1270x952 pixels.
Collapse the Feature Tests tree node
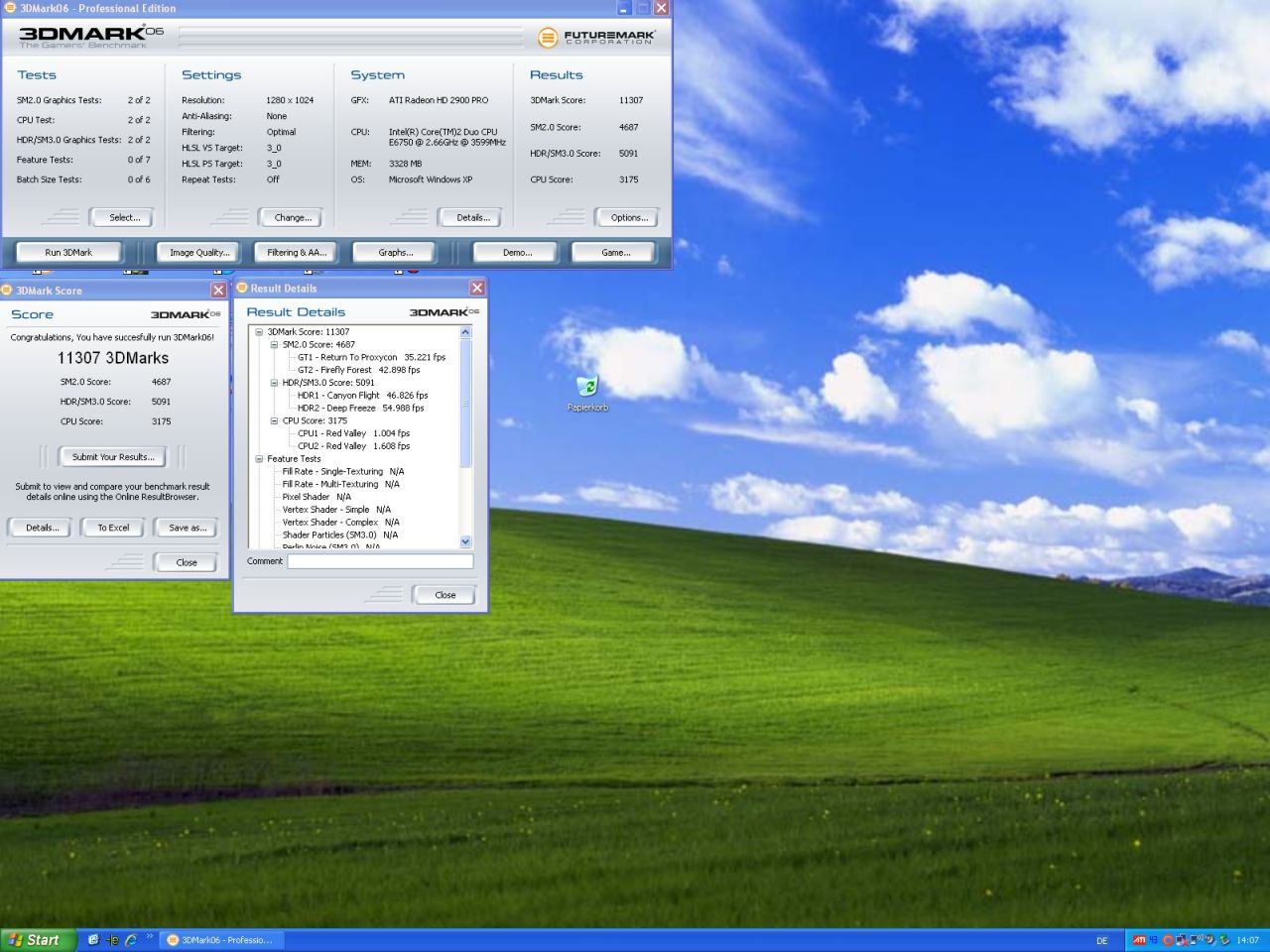[259, 459]
